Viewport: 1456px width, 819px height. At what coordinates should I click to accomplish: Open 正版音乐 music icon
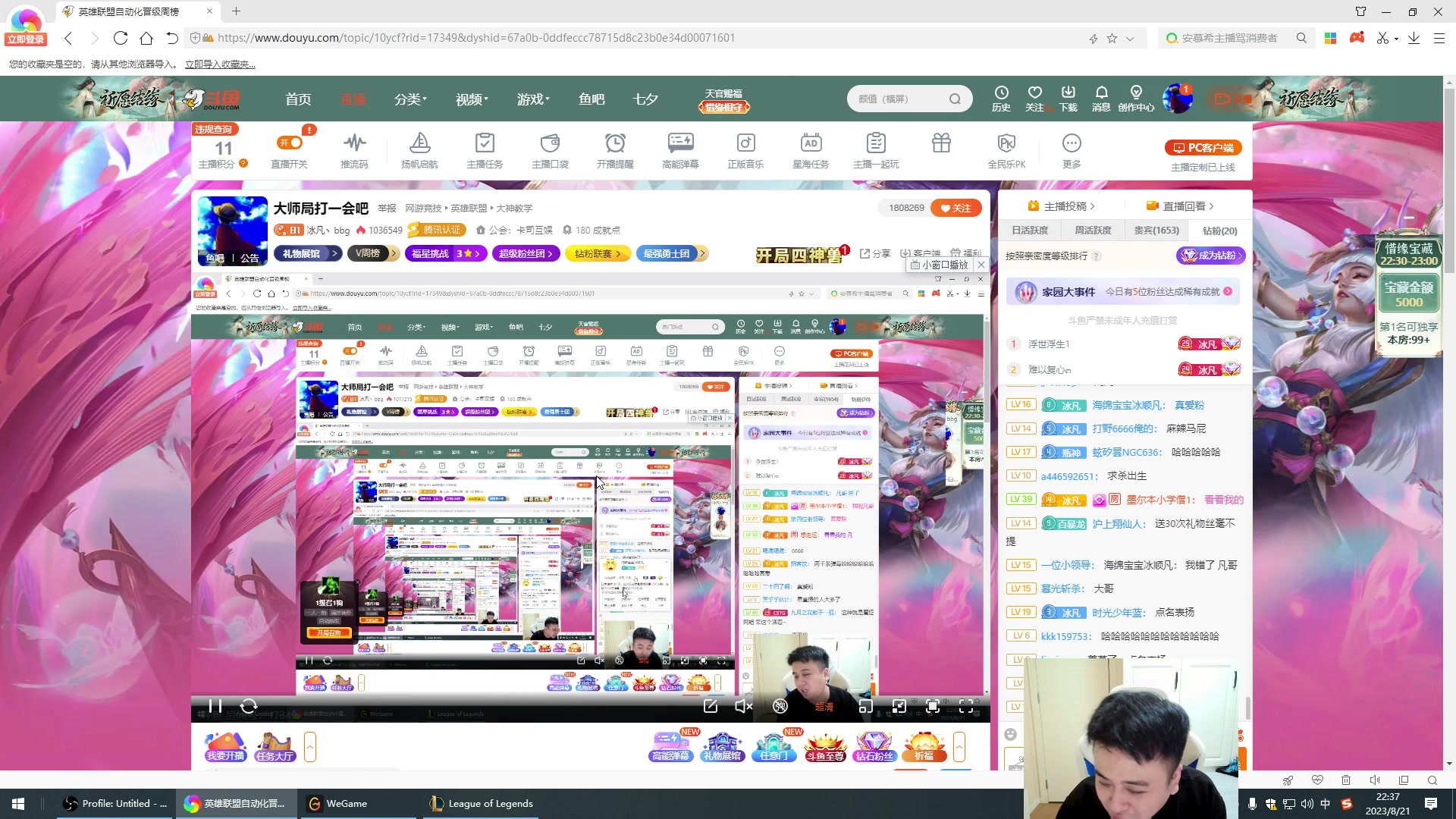745,150
